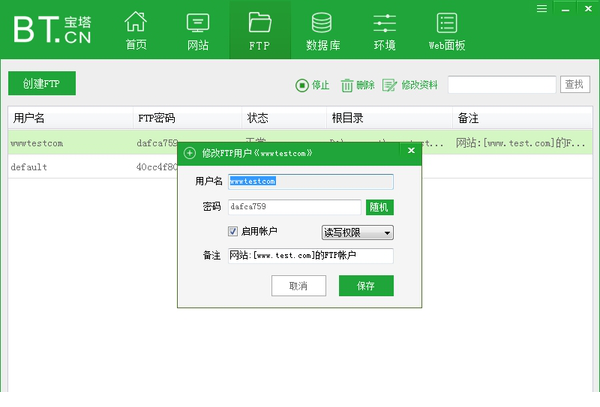Open the 首页 home tab
600x407 pixels.
pos(136,31)
